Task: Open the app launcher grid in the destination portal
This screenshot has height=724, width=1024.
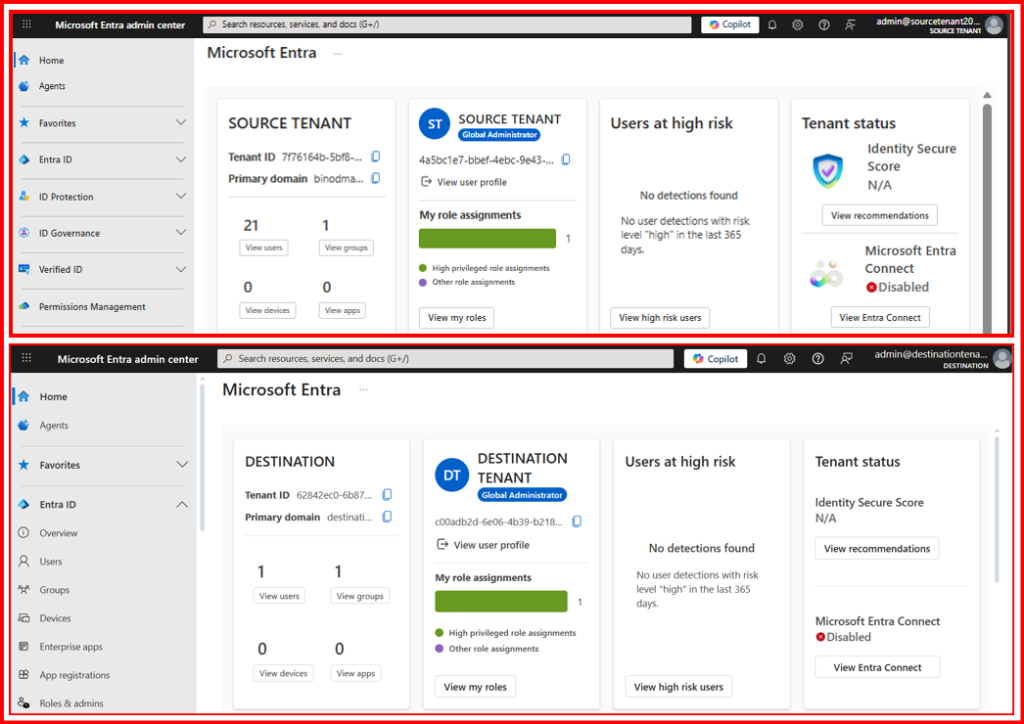Action: (27, 359)
